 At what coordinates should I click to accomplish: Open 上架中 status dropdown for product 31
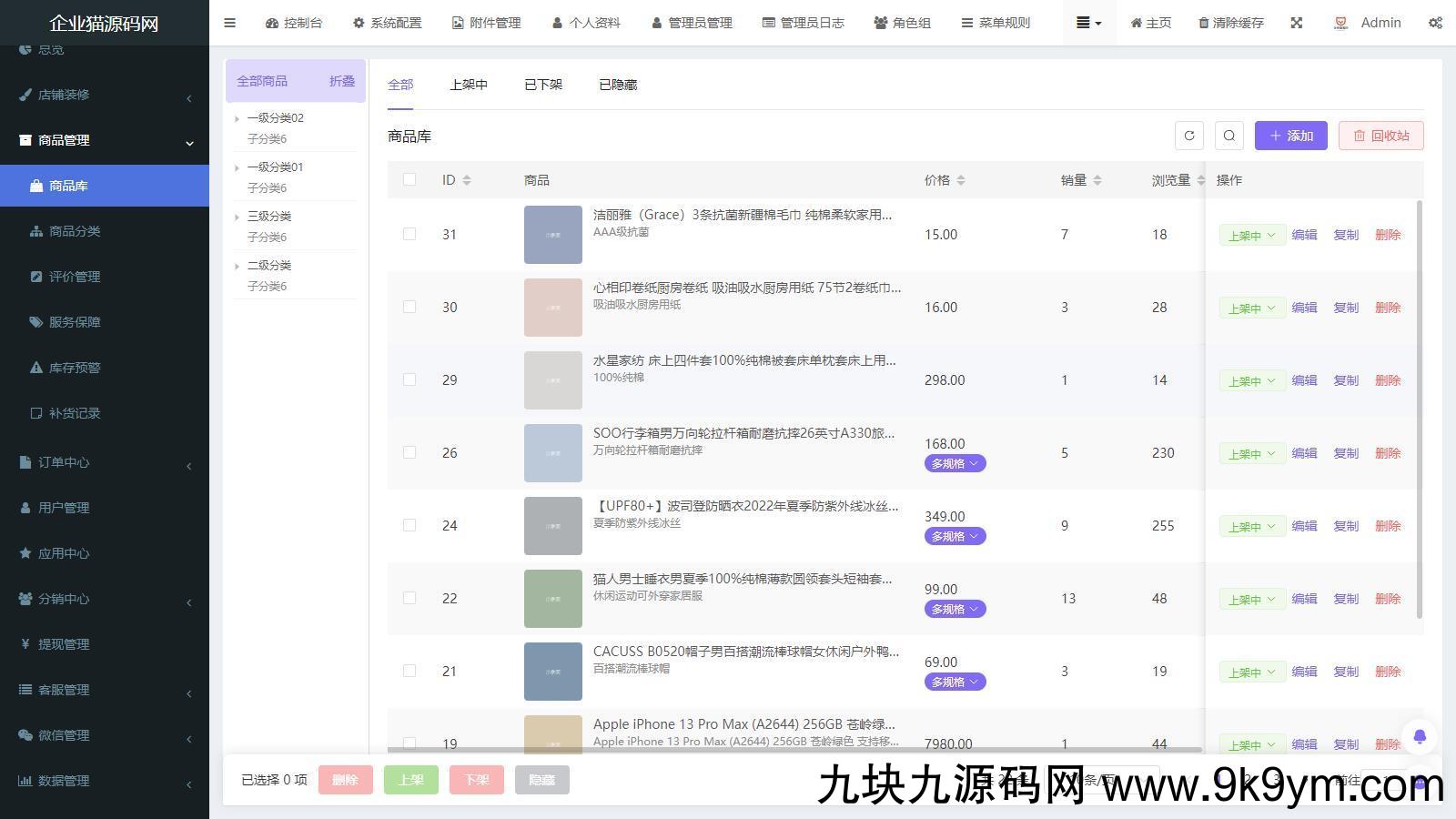pyautogui.click(x=1252, y=235)
